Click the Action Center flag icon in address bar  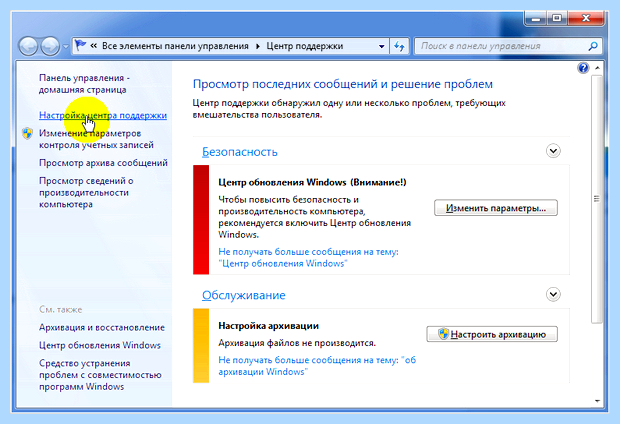click(80, 45)
